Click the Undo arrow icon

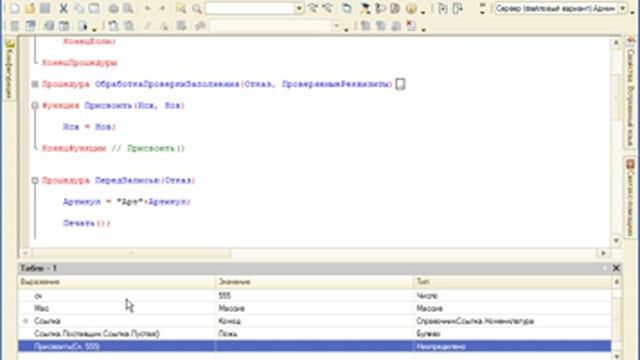pos(147,8)
